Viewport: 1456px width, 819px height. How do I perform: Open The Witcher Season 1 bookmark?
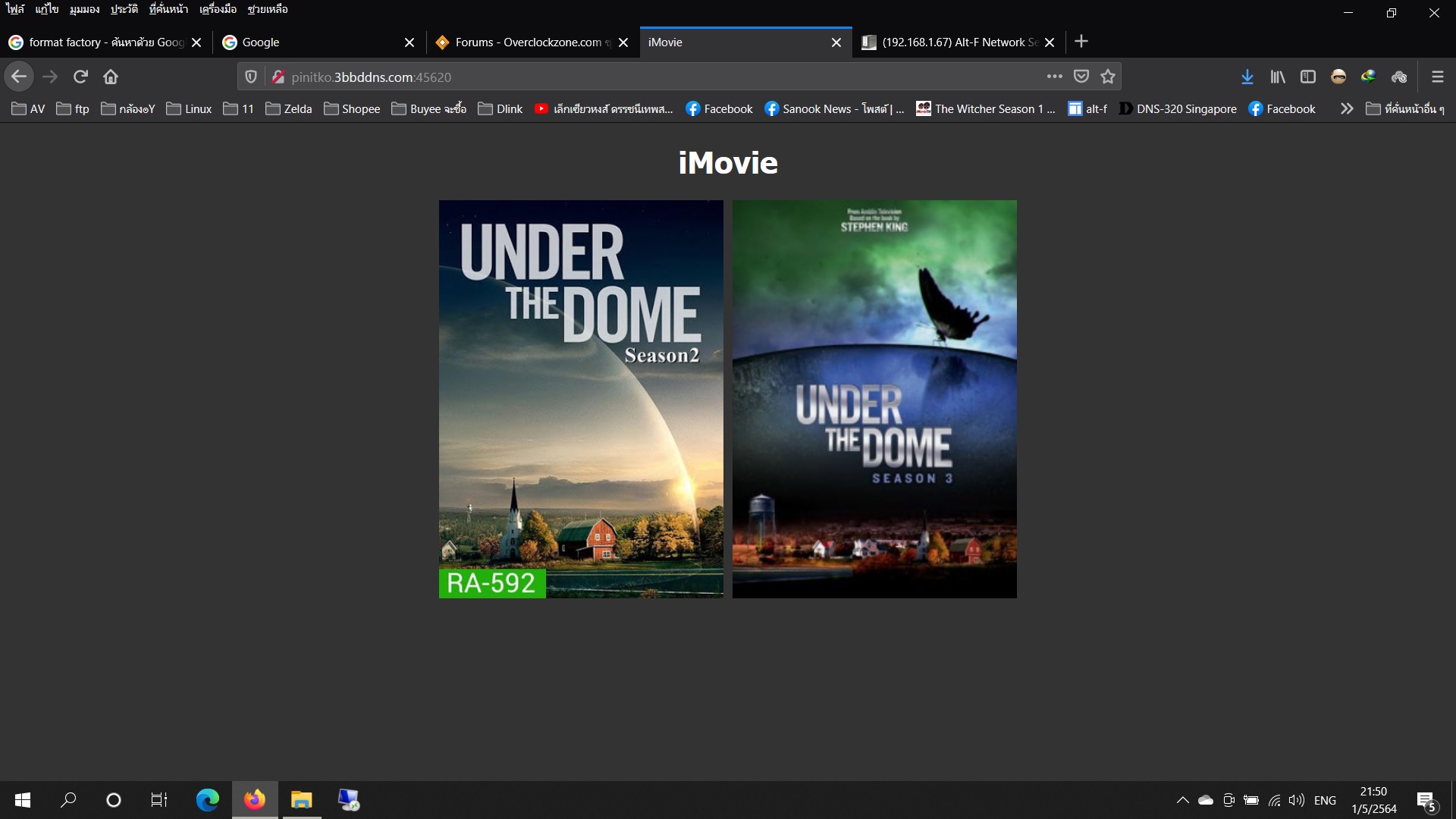point(985,108)
